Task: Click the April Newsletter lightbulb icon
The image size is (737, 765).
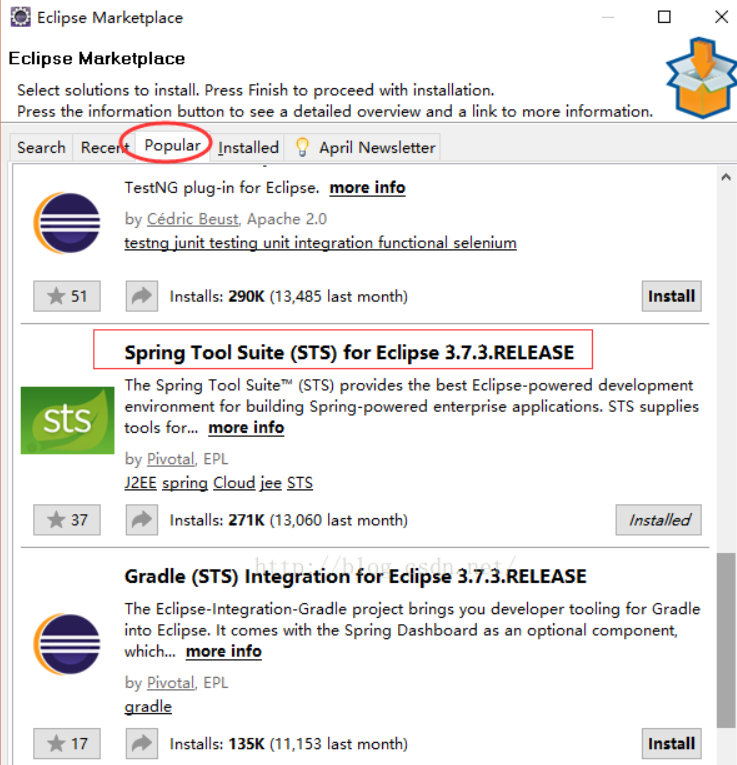Action: point(302,147)
